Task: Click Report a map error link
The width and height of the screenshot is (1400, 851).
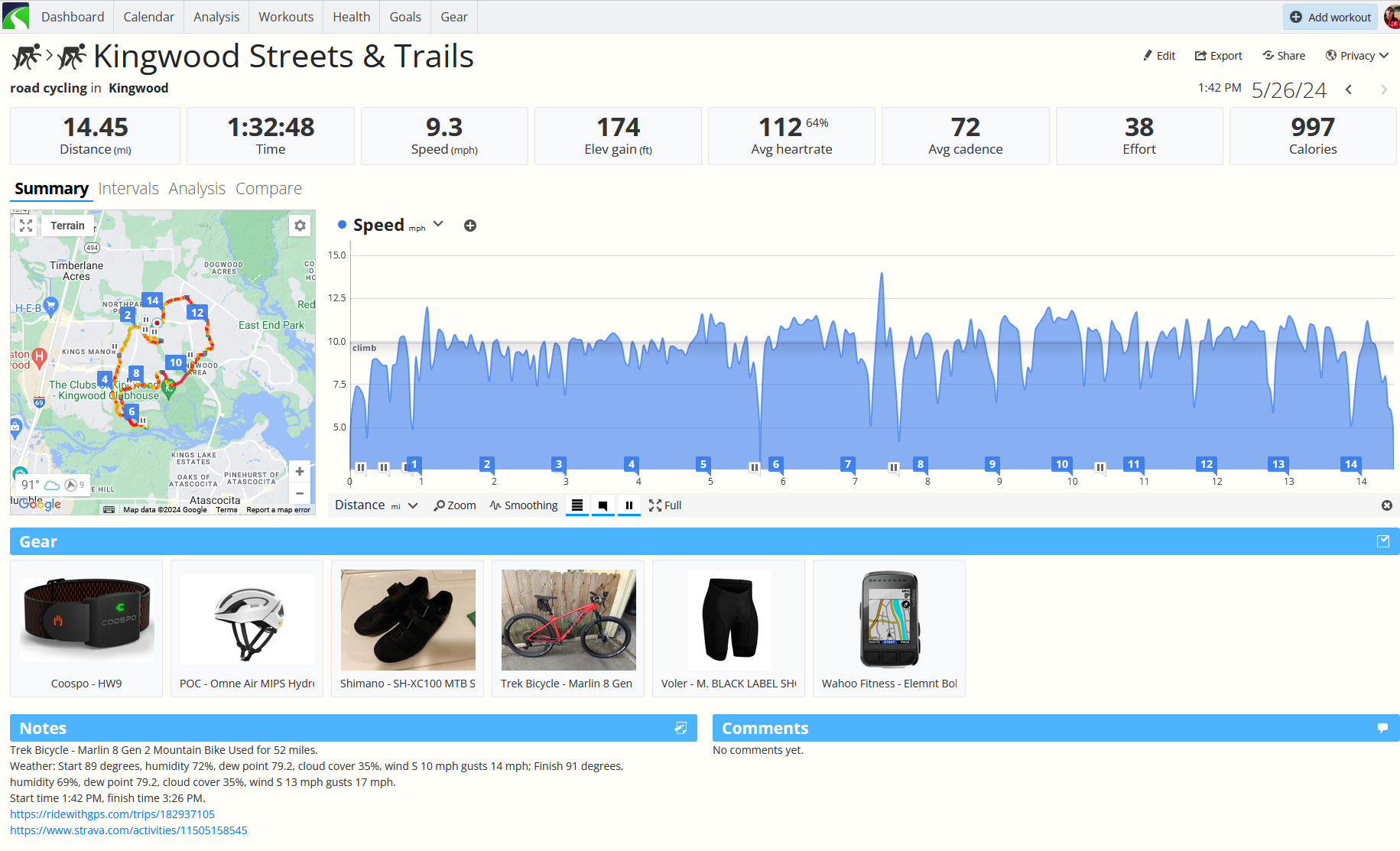Action: 278,510
